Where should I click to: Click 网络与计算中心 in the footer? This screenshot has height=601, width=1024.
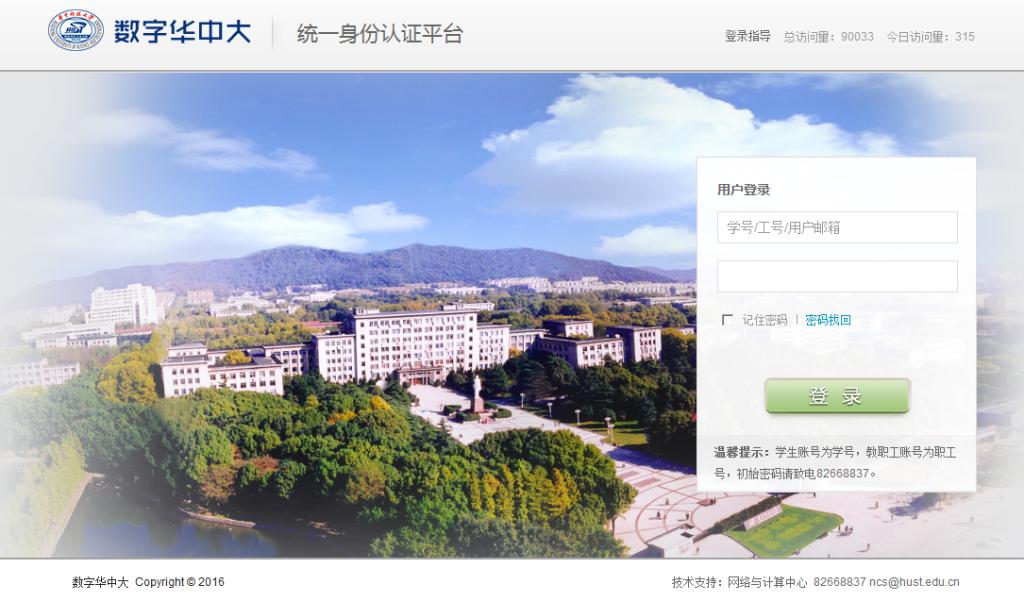pyautogui.click(x=767, y=582)
